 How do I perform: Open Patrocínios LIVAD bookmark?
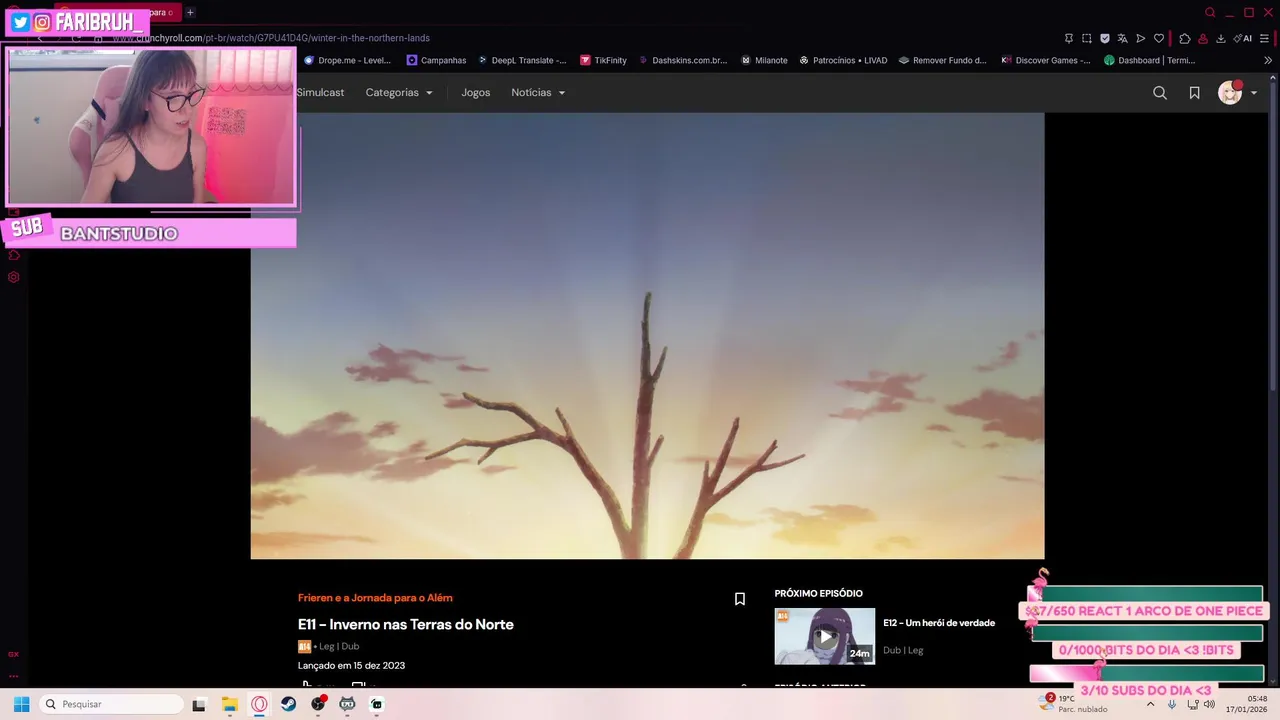pos(843,60)
